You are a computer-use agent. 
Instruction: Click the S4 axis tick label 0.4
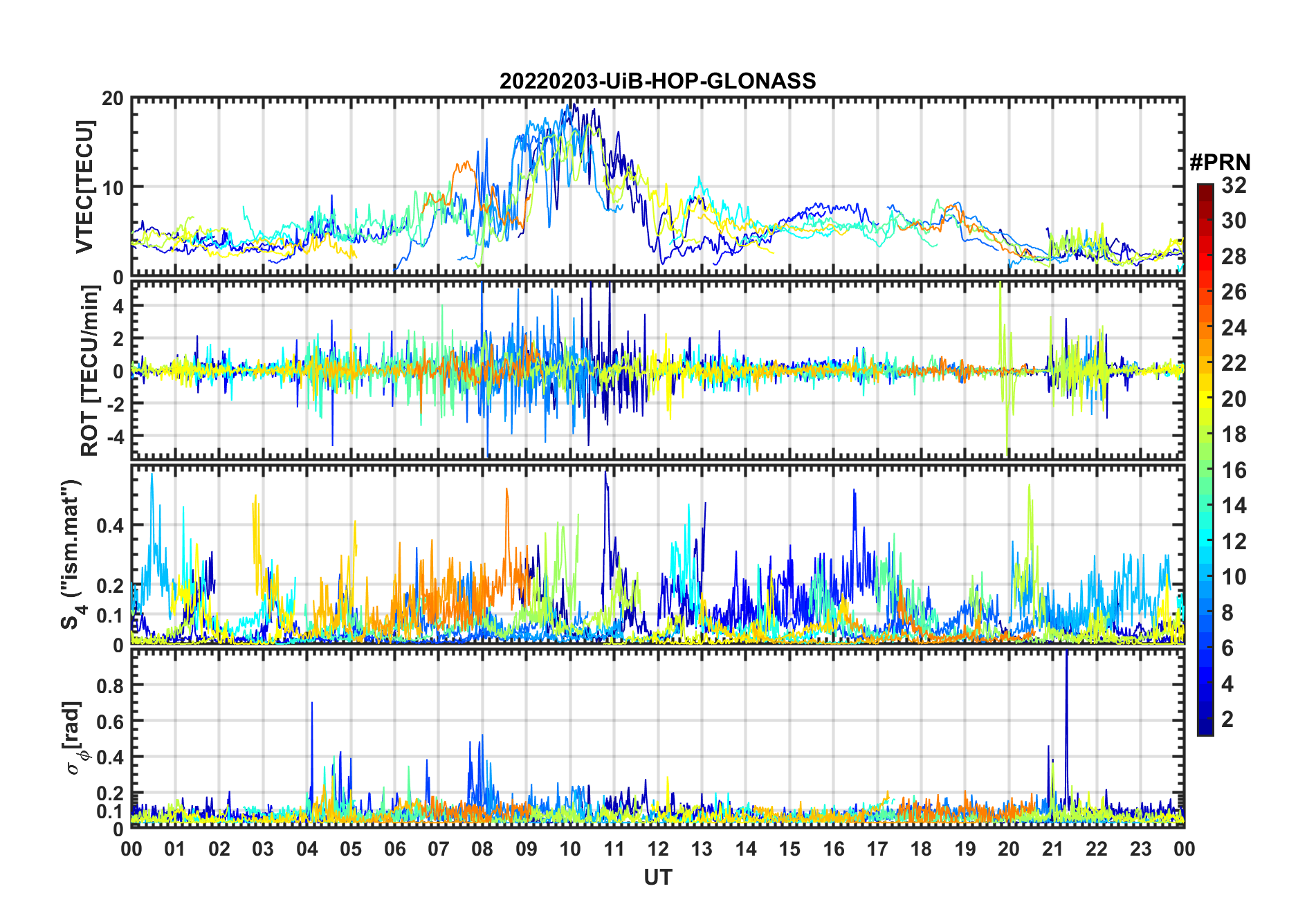[x=110, y=525]
